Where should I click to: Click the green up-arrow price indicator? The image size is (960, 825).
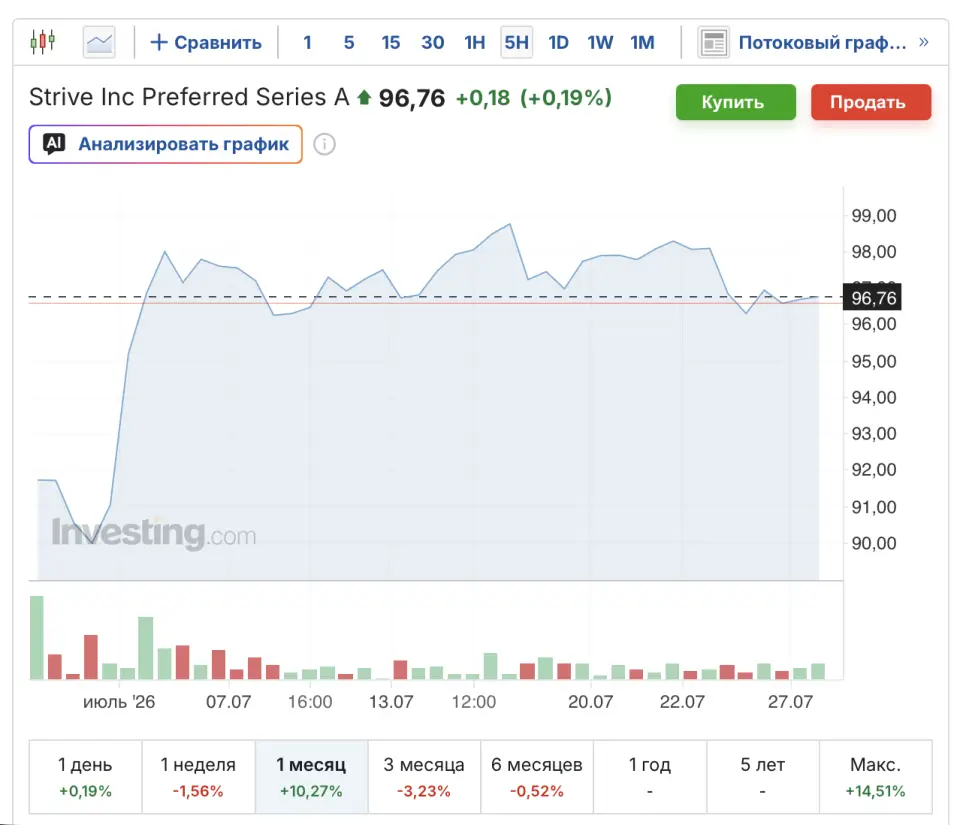[x=364, y=97]
